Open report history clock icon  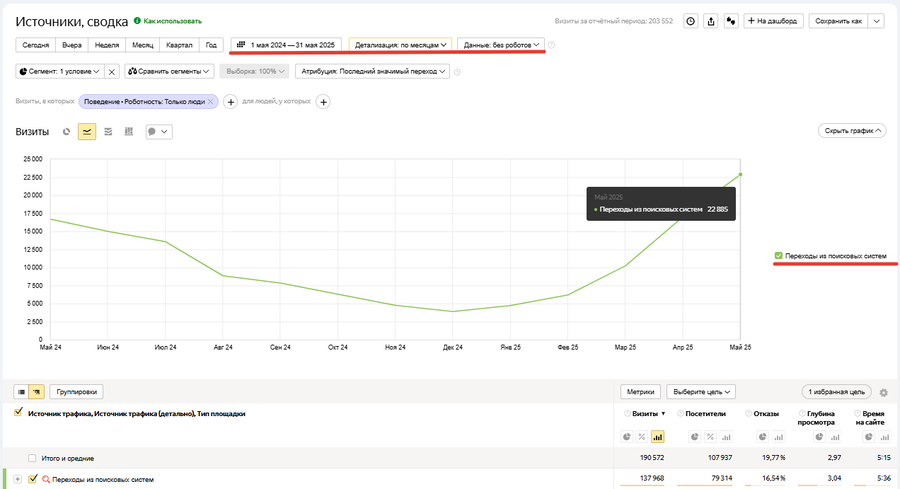pos(690,20)
